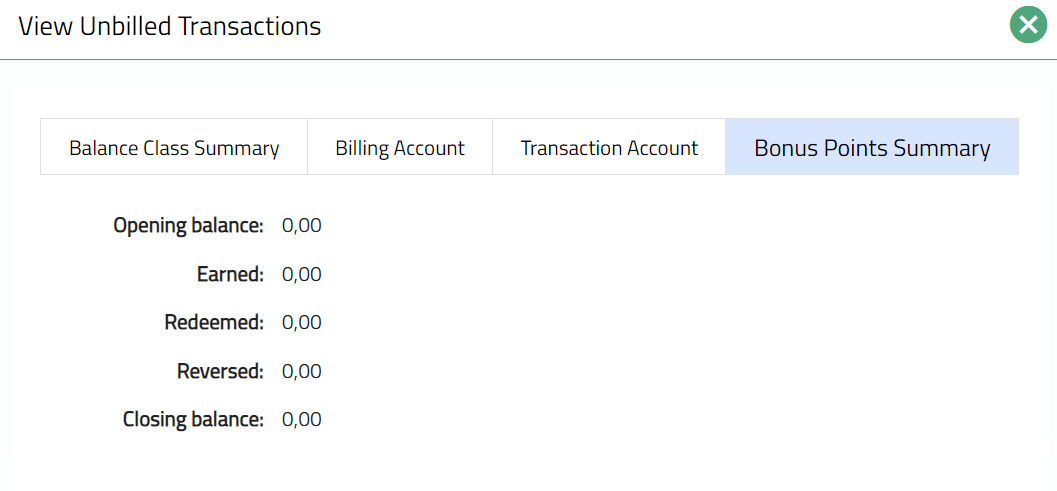This screenshot has width=1057, height=491.
Task: Click the Opening balance label
Action: point(188,226)
